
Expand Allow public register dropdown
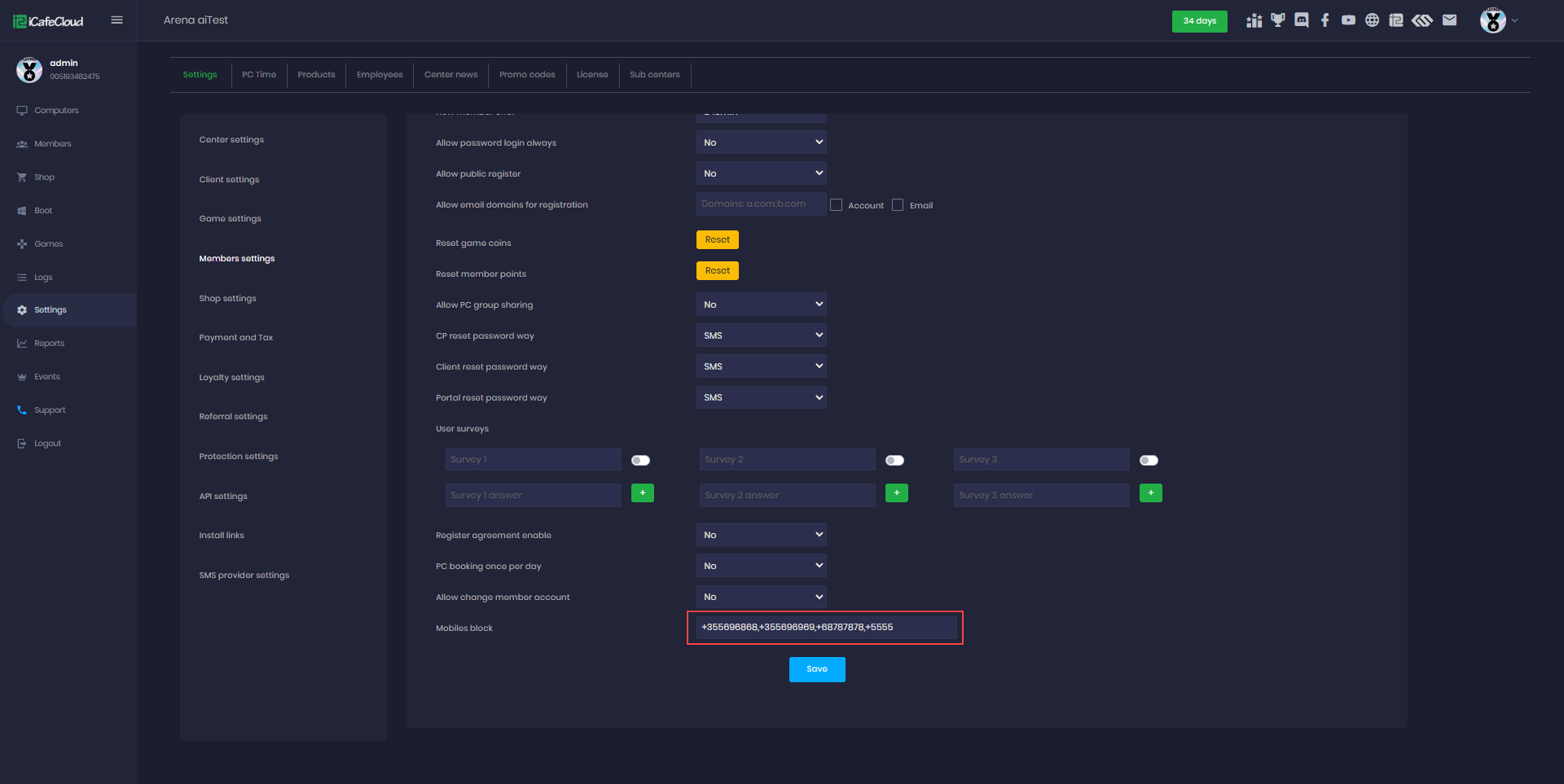click(x=761, y=173)
